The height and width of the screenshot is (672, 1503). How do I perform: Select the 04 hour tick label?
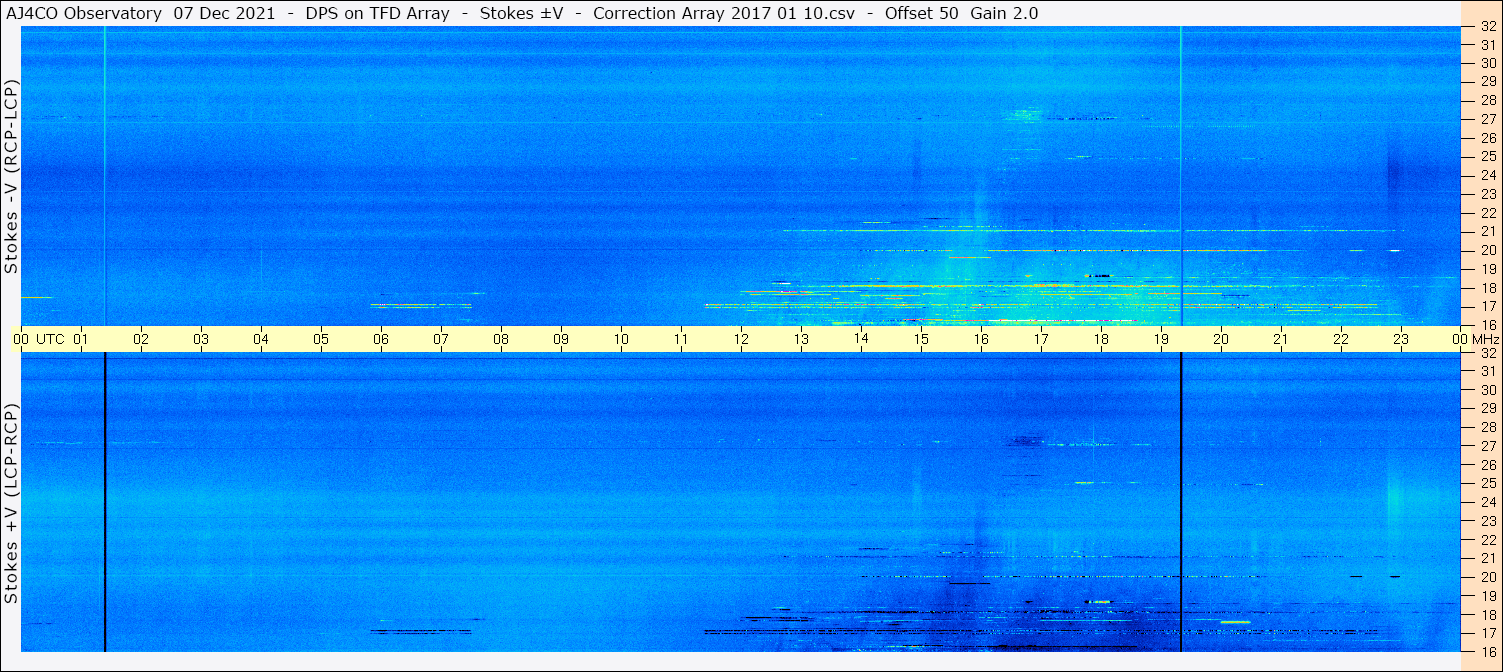(x=261, y=339)
